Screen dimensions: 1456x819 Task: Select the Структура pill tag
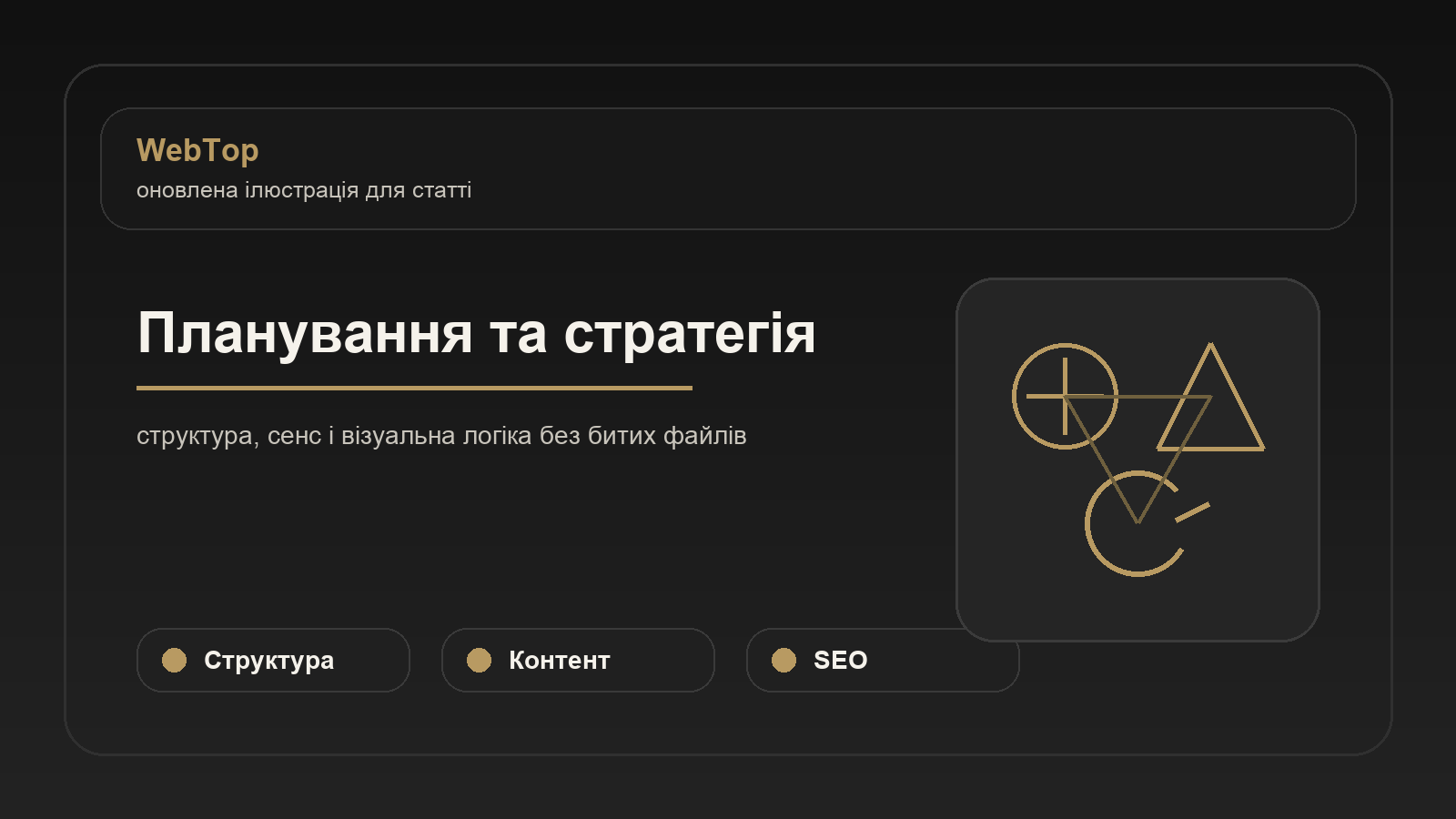click(273, 660)
